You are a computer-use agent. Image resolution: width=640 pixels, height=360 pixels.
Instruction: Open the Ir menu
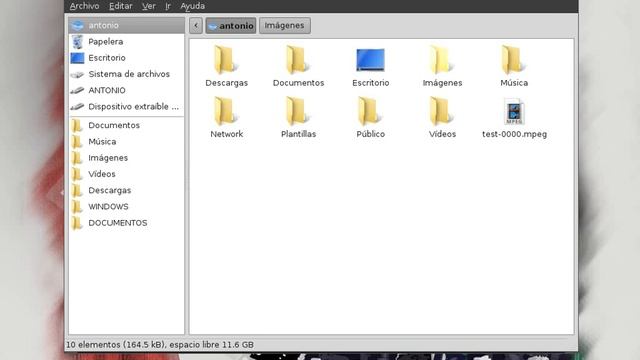[168, 6]
